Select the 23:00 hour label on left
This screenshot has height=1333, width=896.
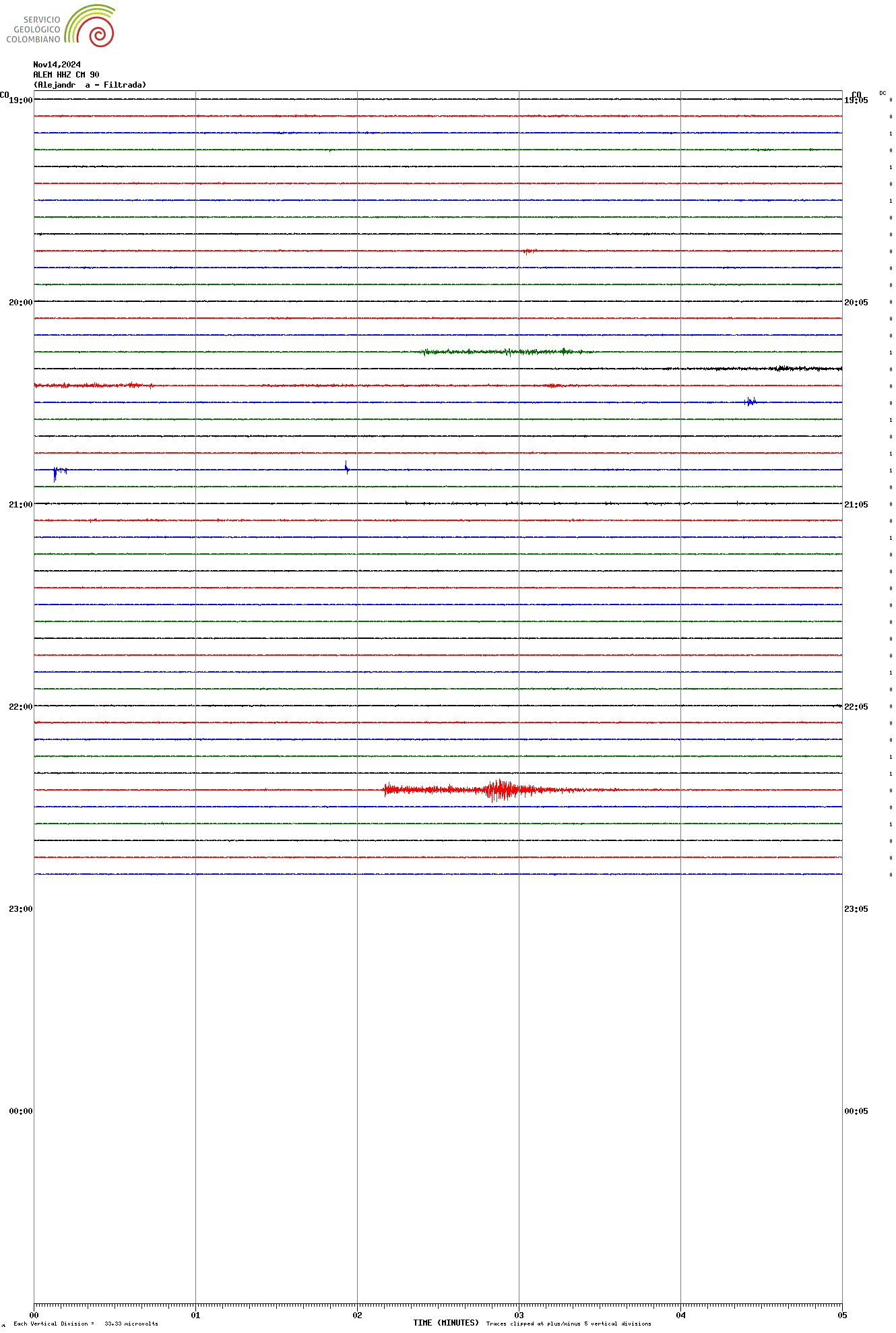[20, 909]
